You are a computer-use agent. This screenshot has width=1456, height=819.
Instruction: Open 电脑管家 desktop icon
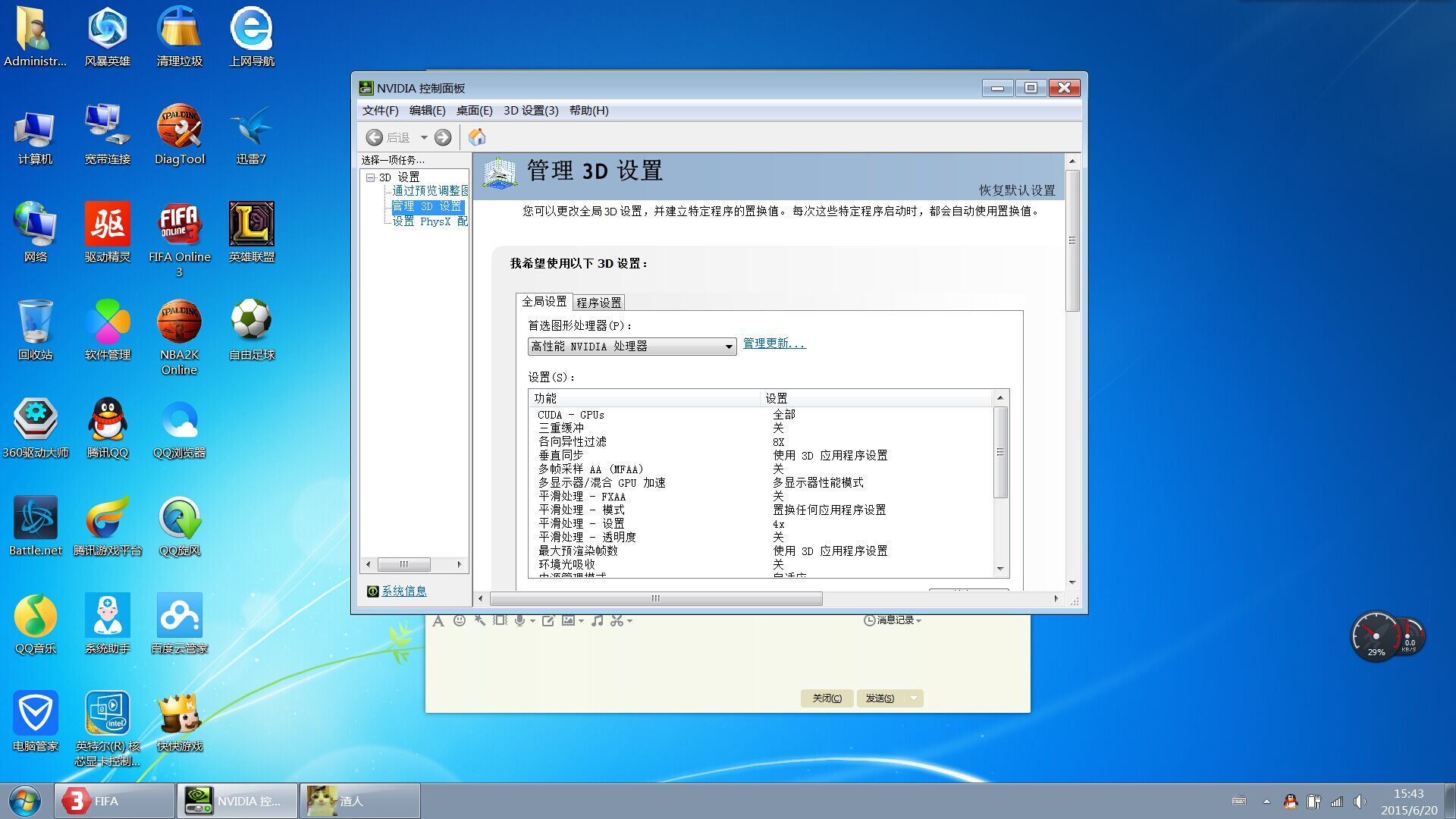point(35,722)
